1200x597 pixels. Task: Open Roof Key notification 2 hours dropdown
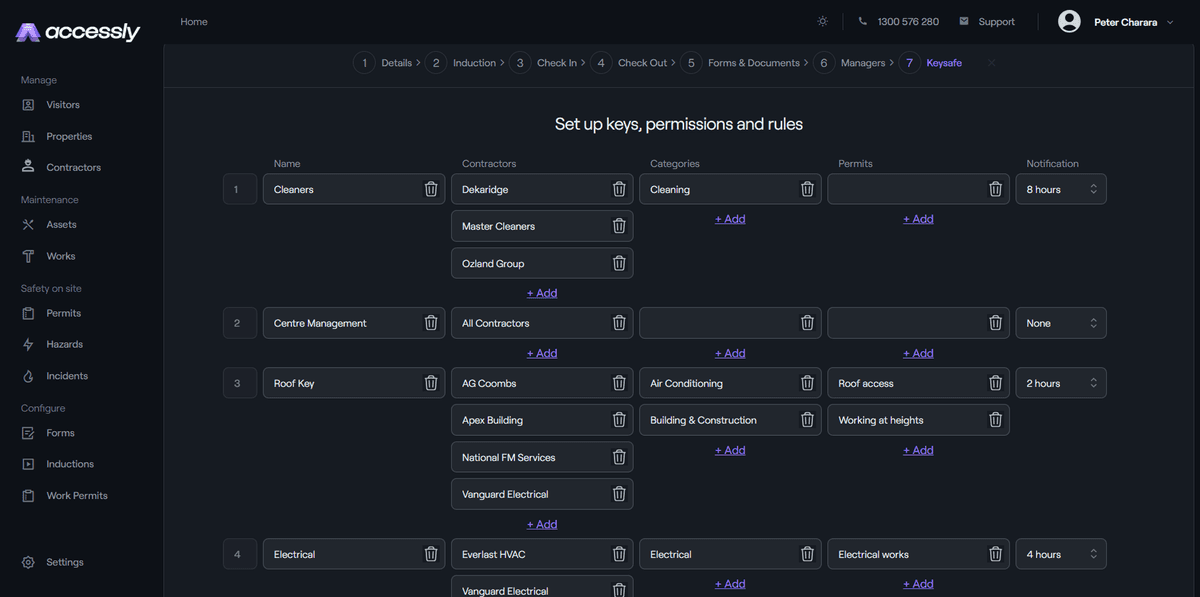[x=1061, y=383]
